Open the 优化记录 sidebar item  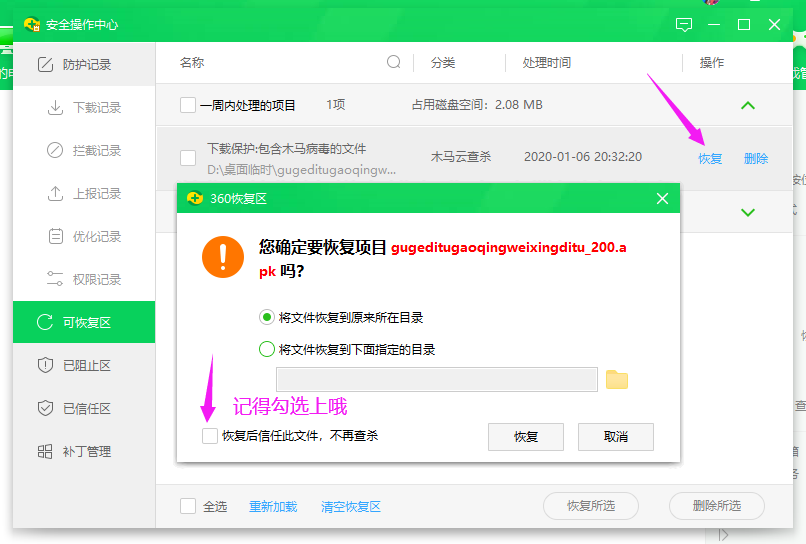84,237
